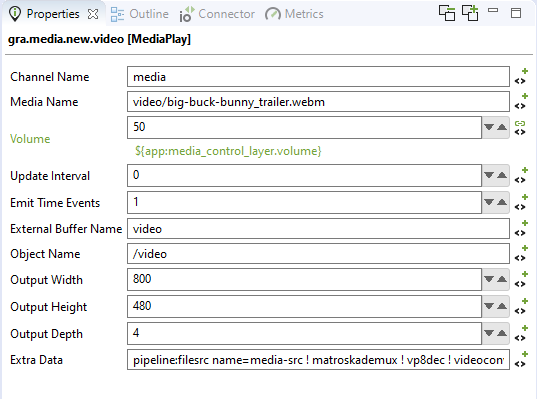The width and height of the screenshot is (537, 399).
Task: Open the Metrics tab
Action: tap(294, 14)
